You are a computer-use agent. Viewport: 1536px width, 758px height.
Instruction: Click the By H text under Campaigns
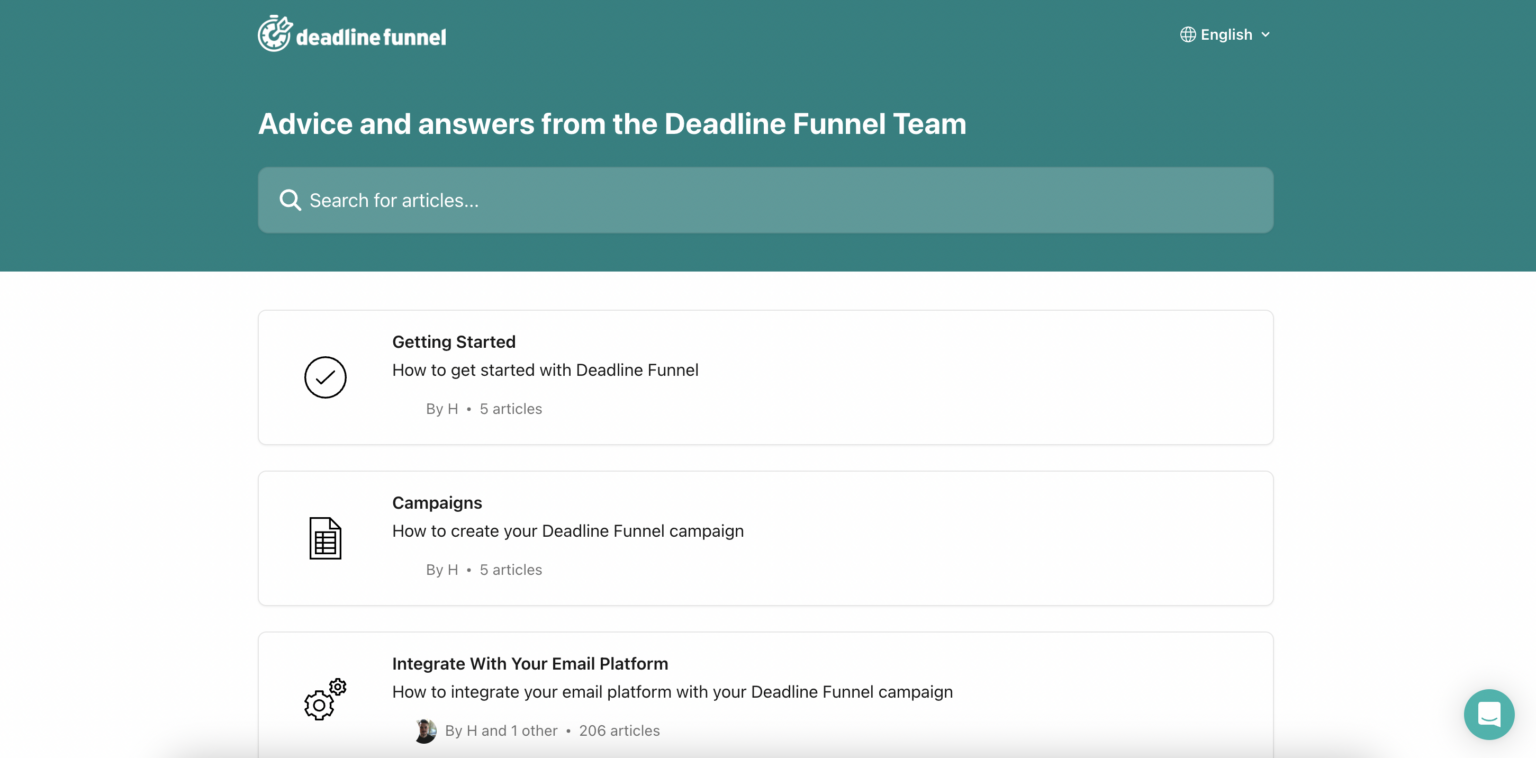441,569
